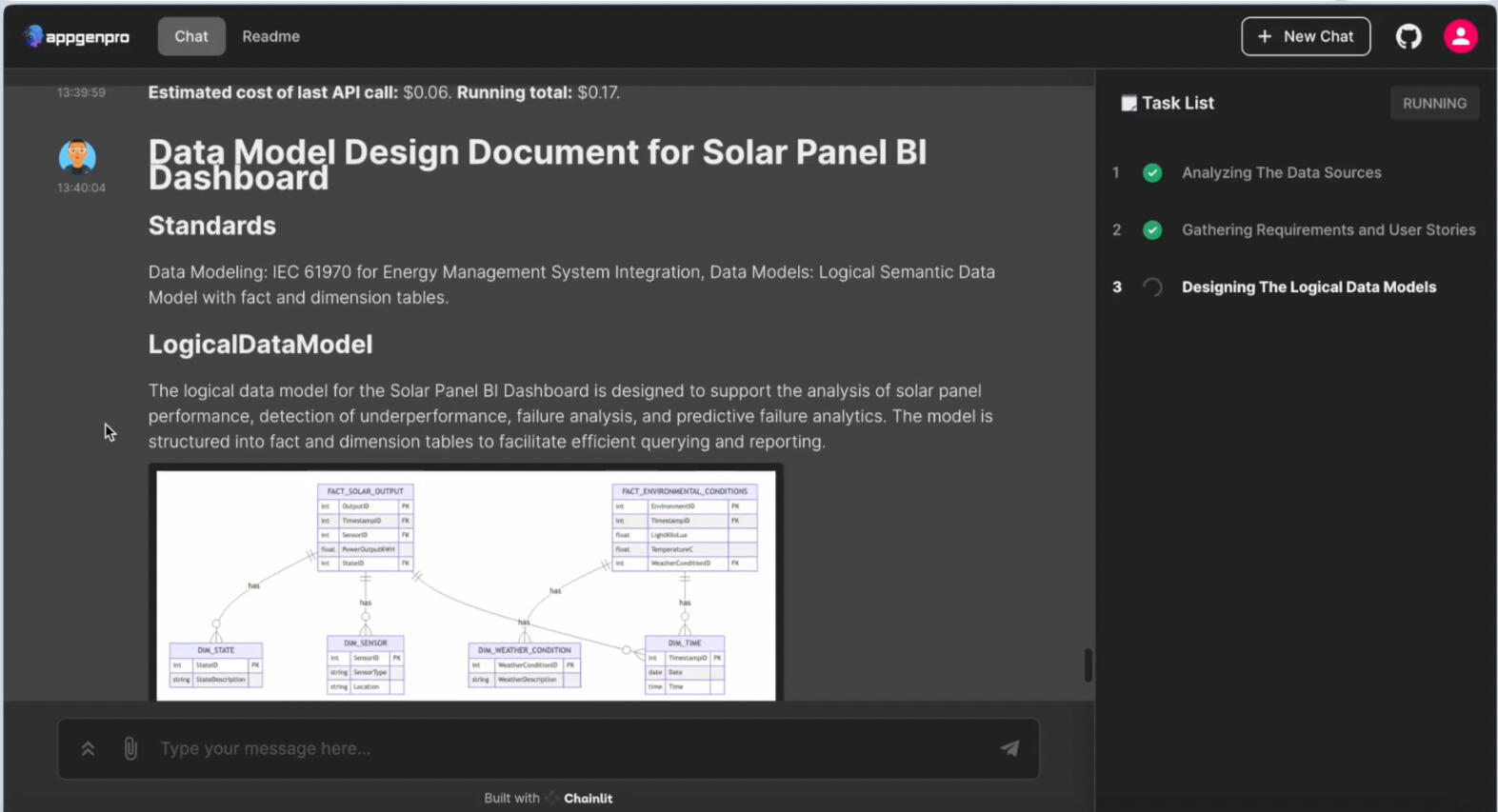Image resolution: width=1498 pixels, height=812 pixels.
Task: Switch to the Readme tab
Action: pyautogui.click(x=270, y=37)
